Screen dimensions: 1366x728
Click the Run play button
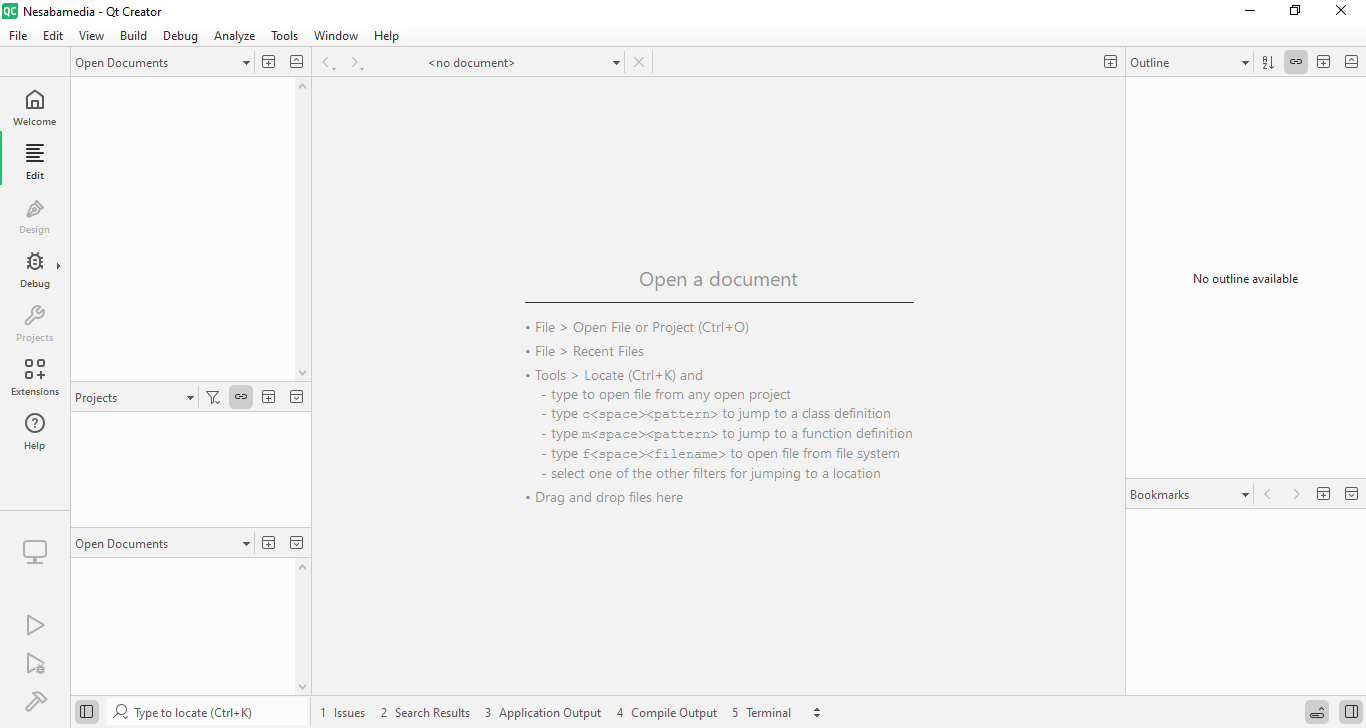(35, 625)
